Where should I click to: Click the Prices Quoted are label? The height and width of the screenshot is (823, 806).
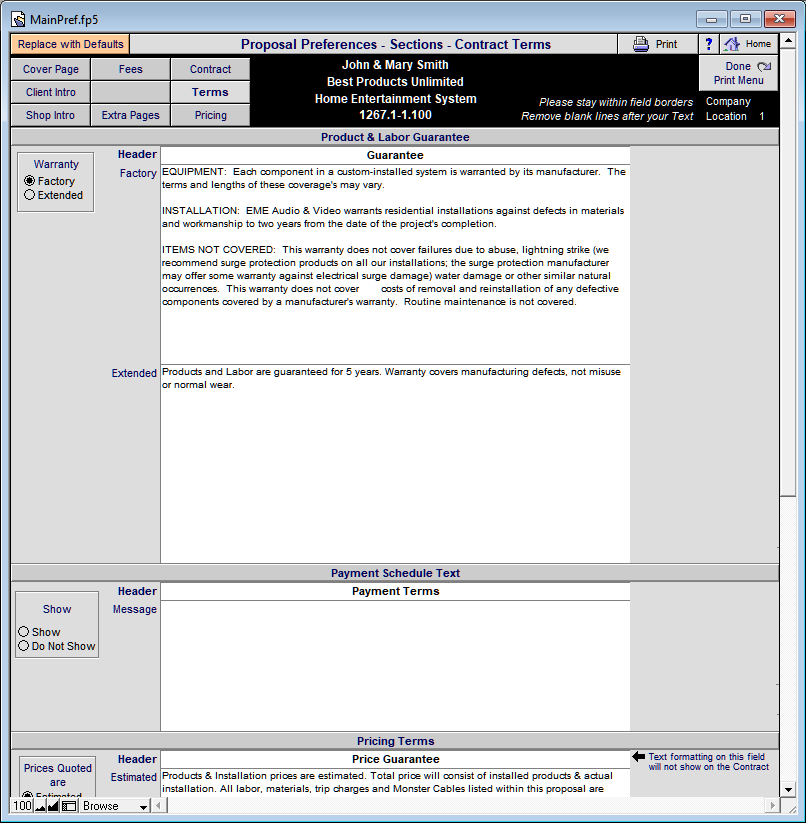(x=58, y=775)
